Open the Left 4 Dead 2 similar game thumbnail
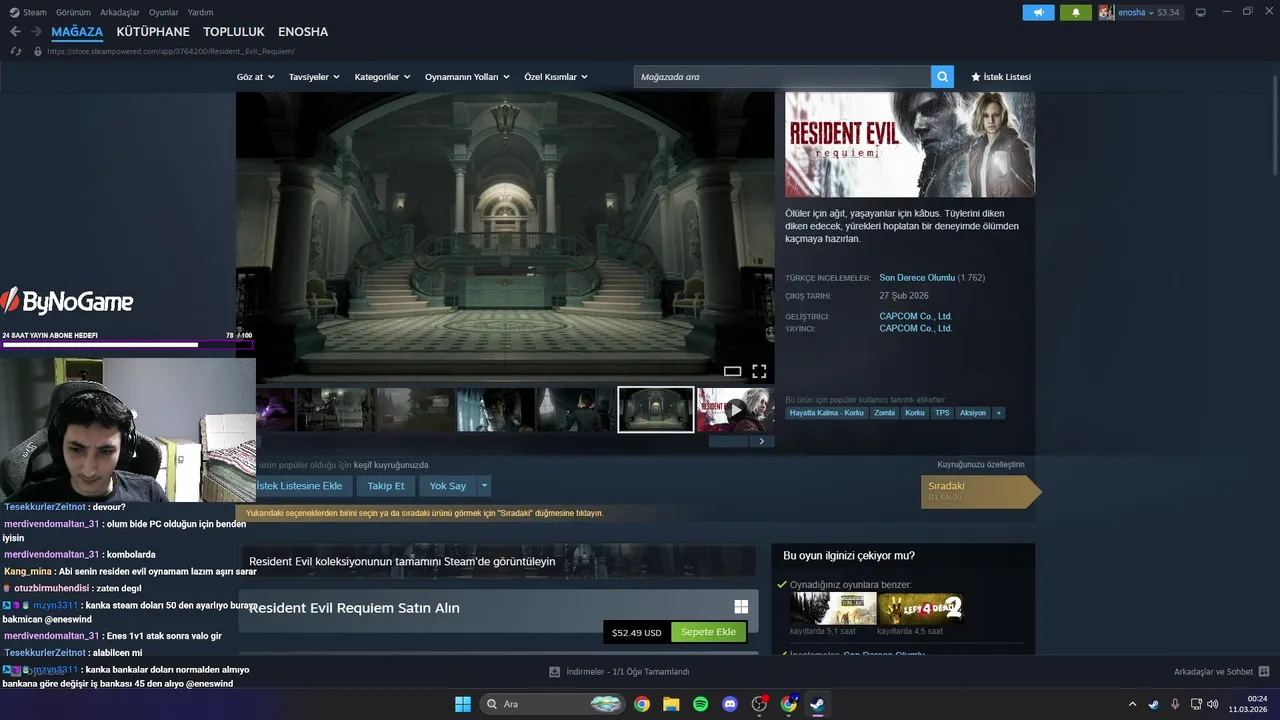 [920, 608]
